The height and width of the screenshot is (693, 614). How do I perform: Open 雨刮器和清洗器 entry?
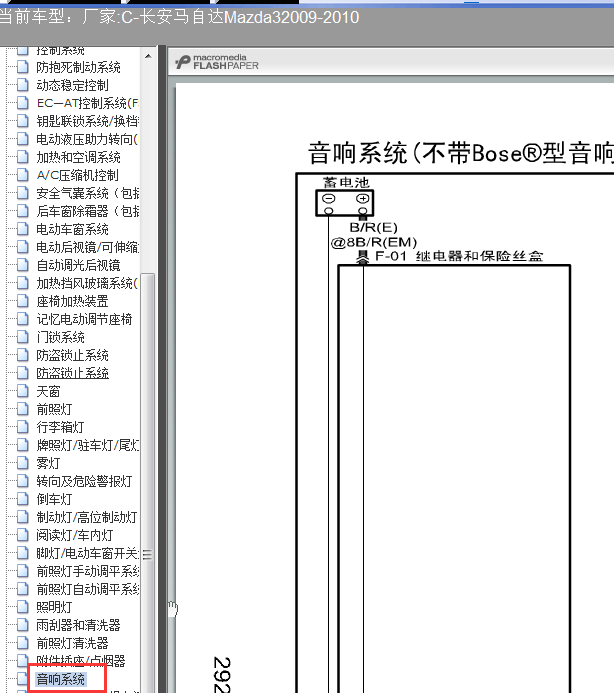pos(78,625)
